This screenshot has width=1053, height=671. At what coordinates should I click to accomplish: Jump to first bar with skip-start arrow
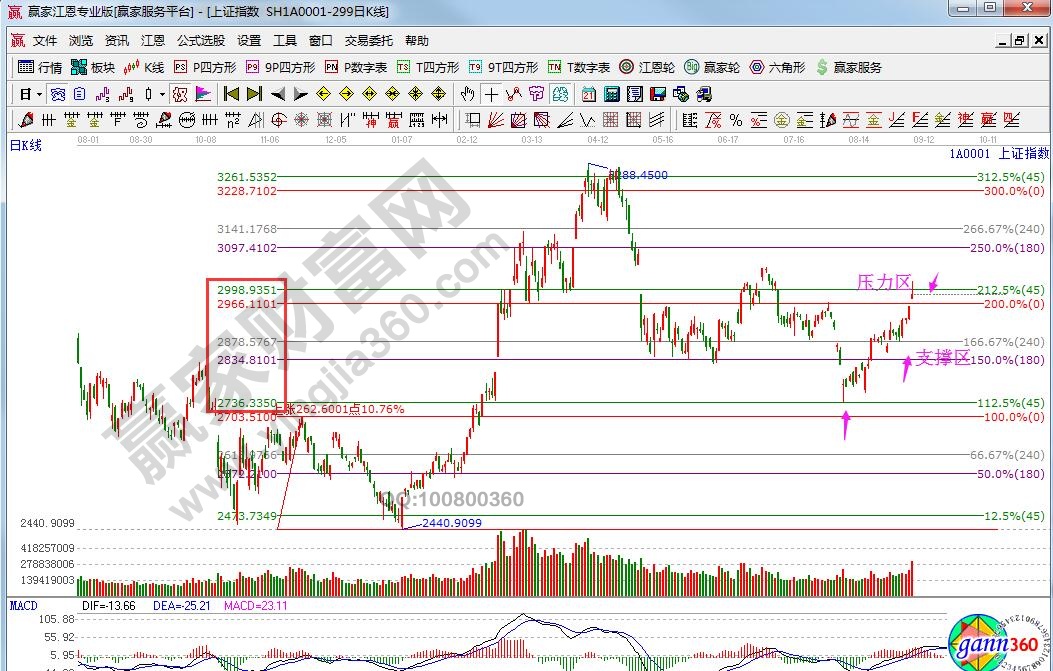pyautogui.click(x=231, y=94)
